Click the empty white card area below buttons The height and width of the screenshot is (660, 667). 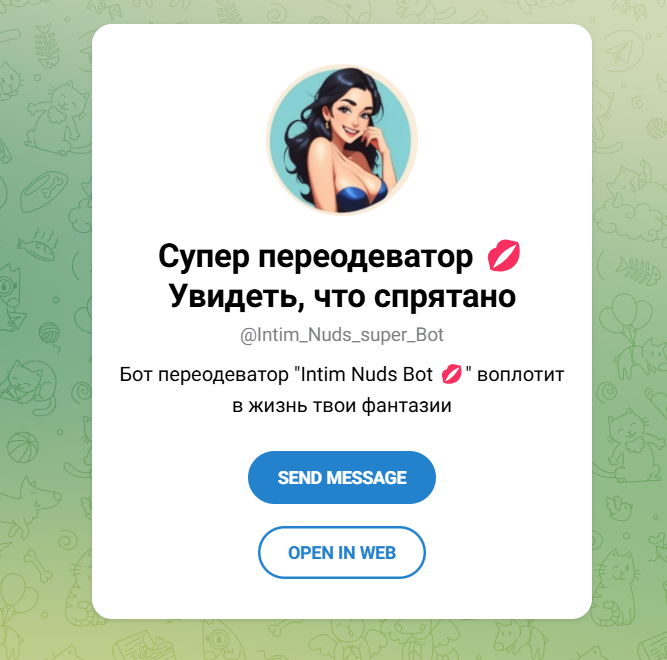click(x=342, y=600)
